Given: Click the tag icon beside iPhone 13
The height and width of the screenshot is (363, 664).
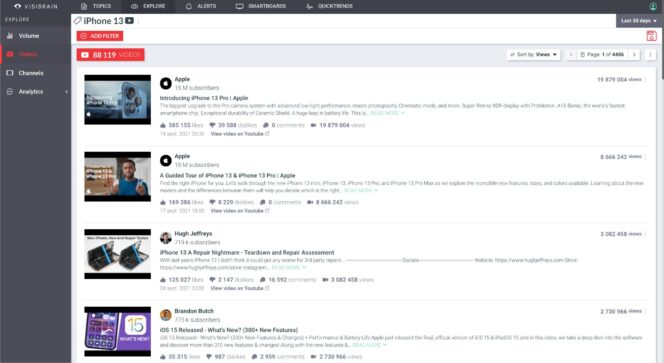Looking at the screenshot, I should (x=77, y=20).
